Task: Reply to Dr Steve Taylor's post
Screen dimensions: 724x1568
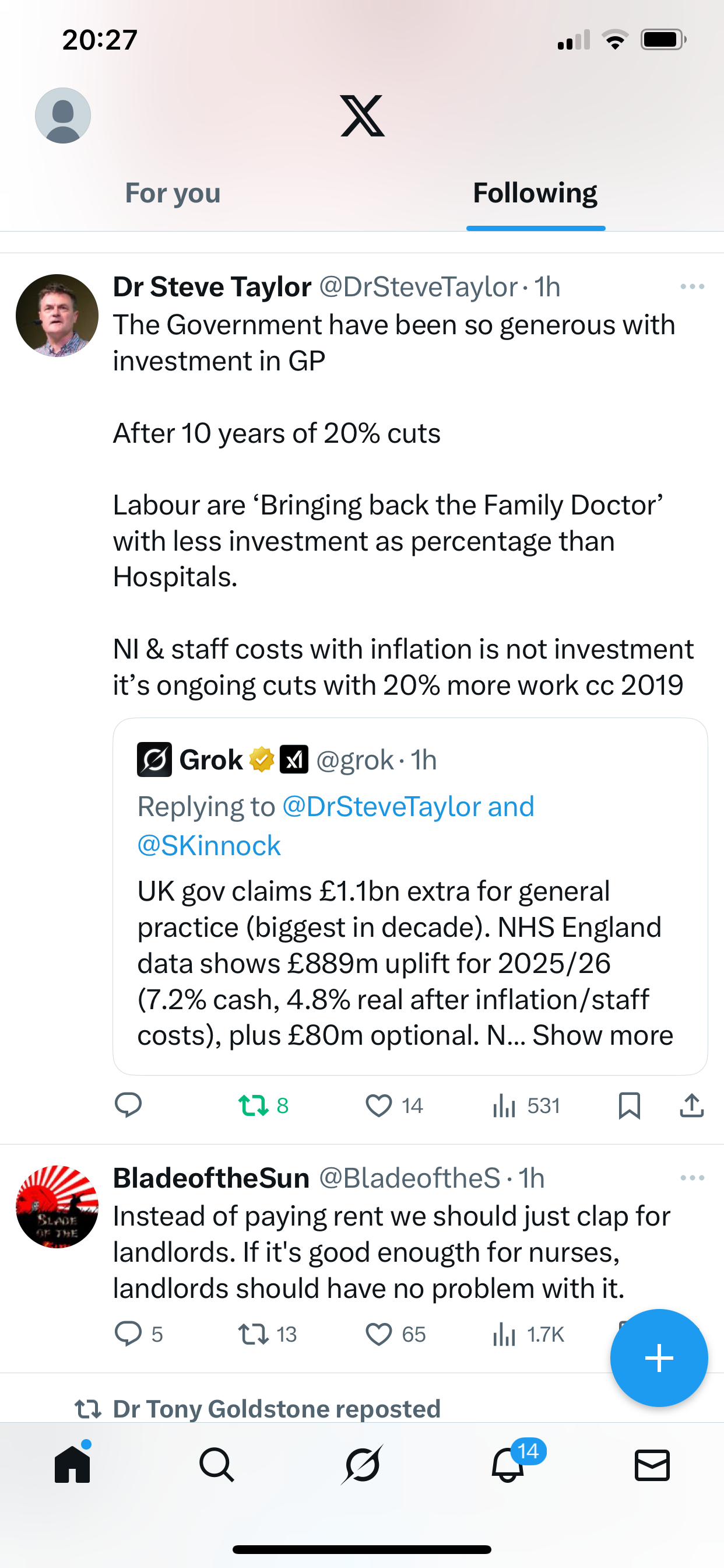Action: pyautogui.click(x=128, y=1105)
